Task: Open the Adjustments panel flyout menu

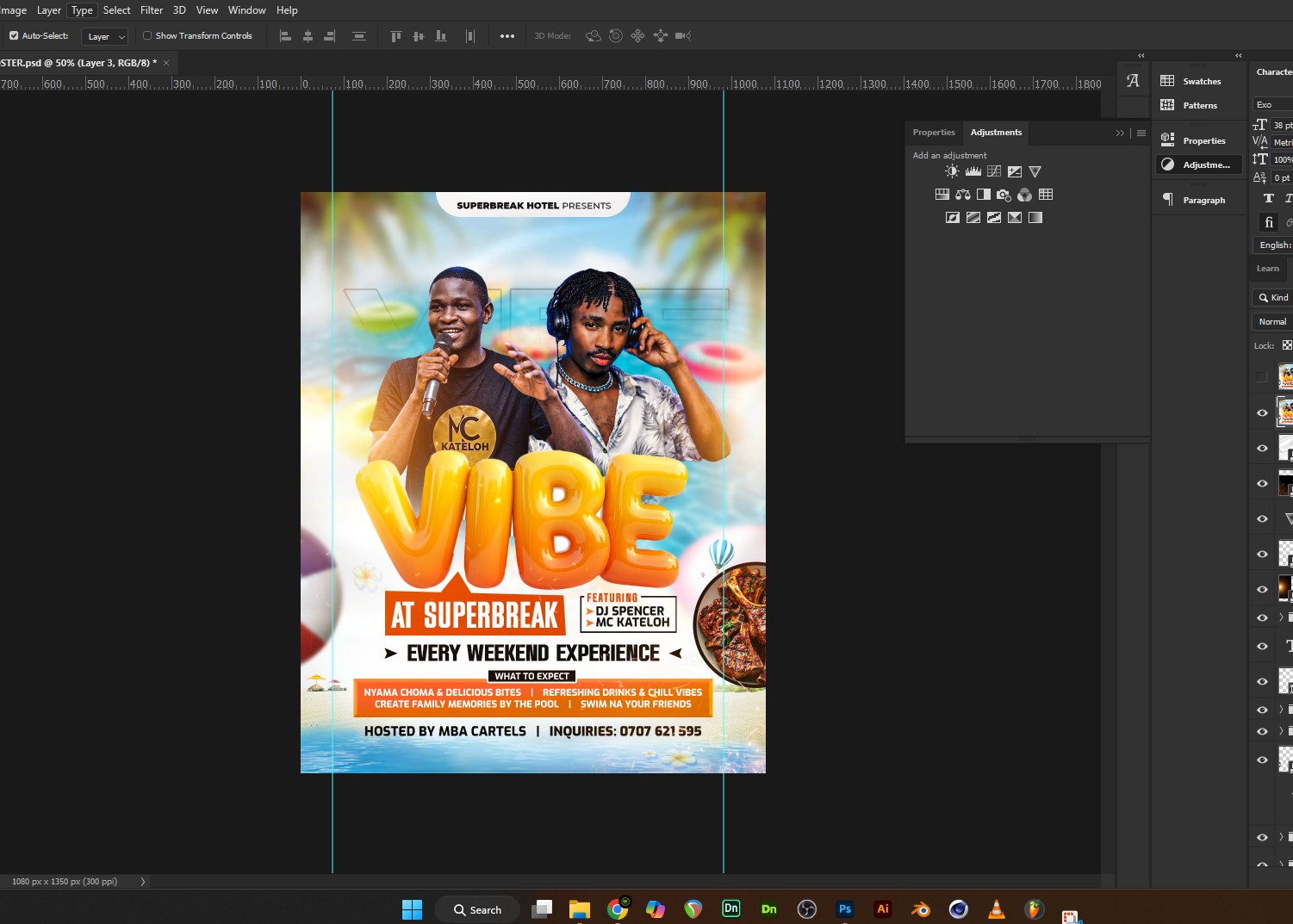Action: click(1141, 133)
